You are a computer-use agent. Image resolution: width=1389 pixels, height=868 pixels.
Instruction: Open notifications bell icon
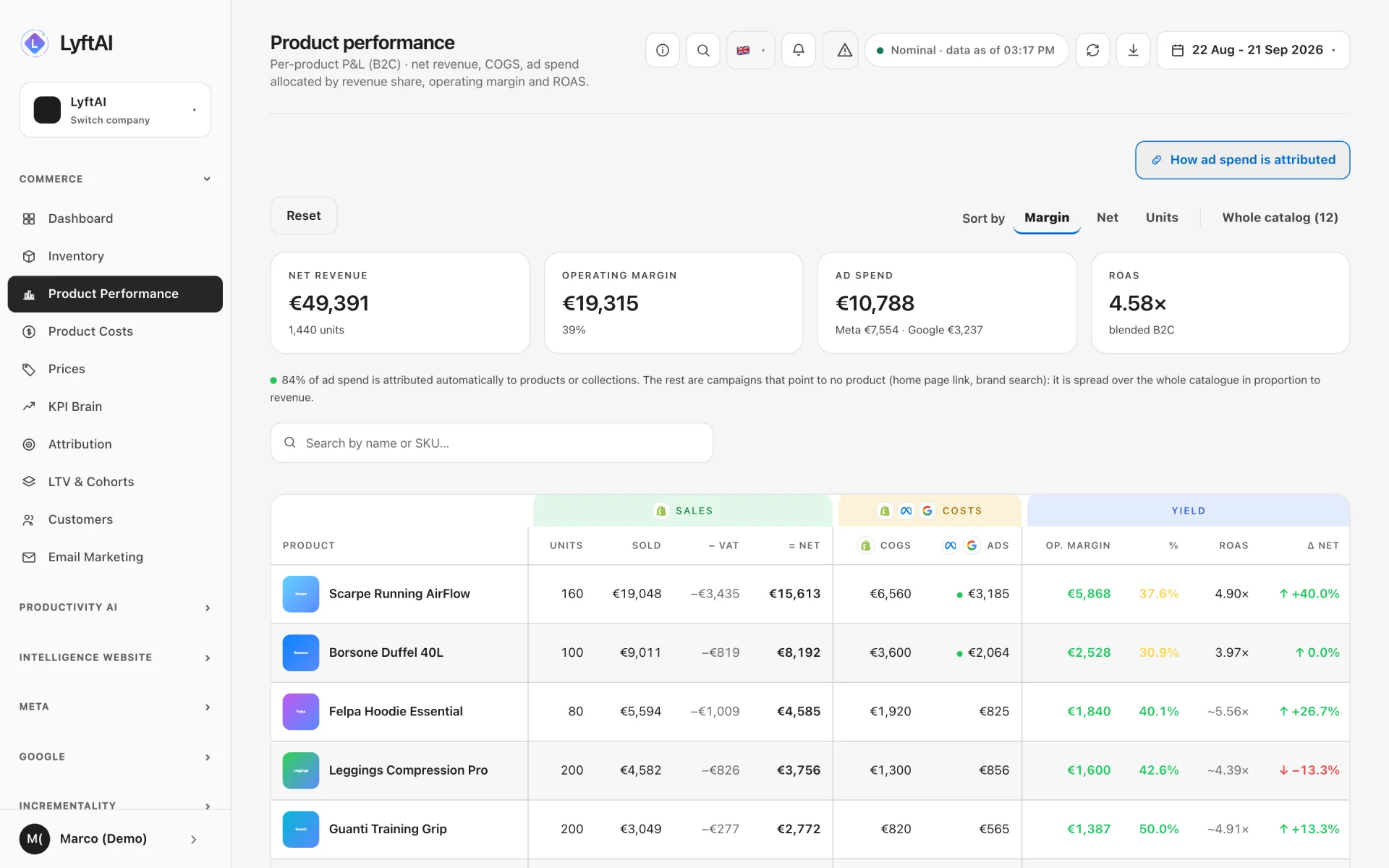click(x=799, y=50)
